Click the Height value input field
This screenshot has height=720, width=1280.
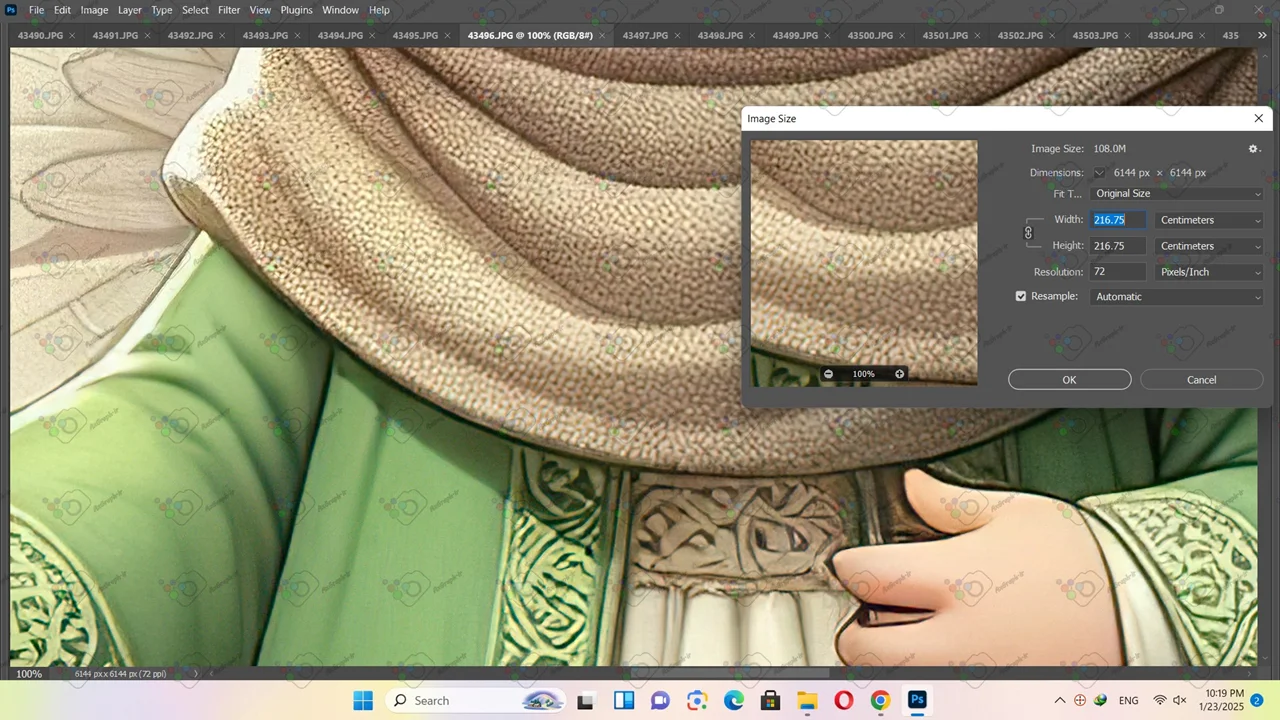1117,246
